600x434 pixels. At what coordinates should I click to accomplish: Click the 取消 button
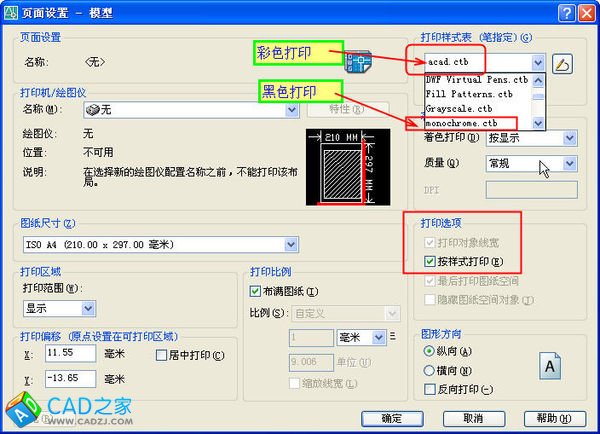[x=472, y=418]
